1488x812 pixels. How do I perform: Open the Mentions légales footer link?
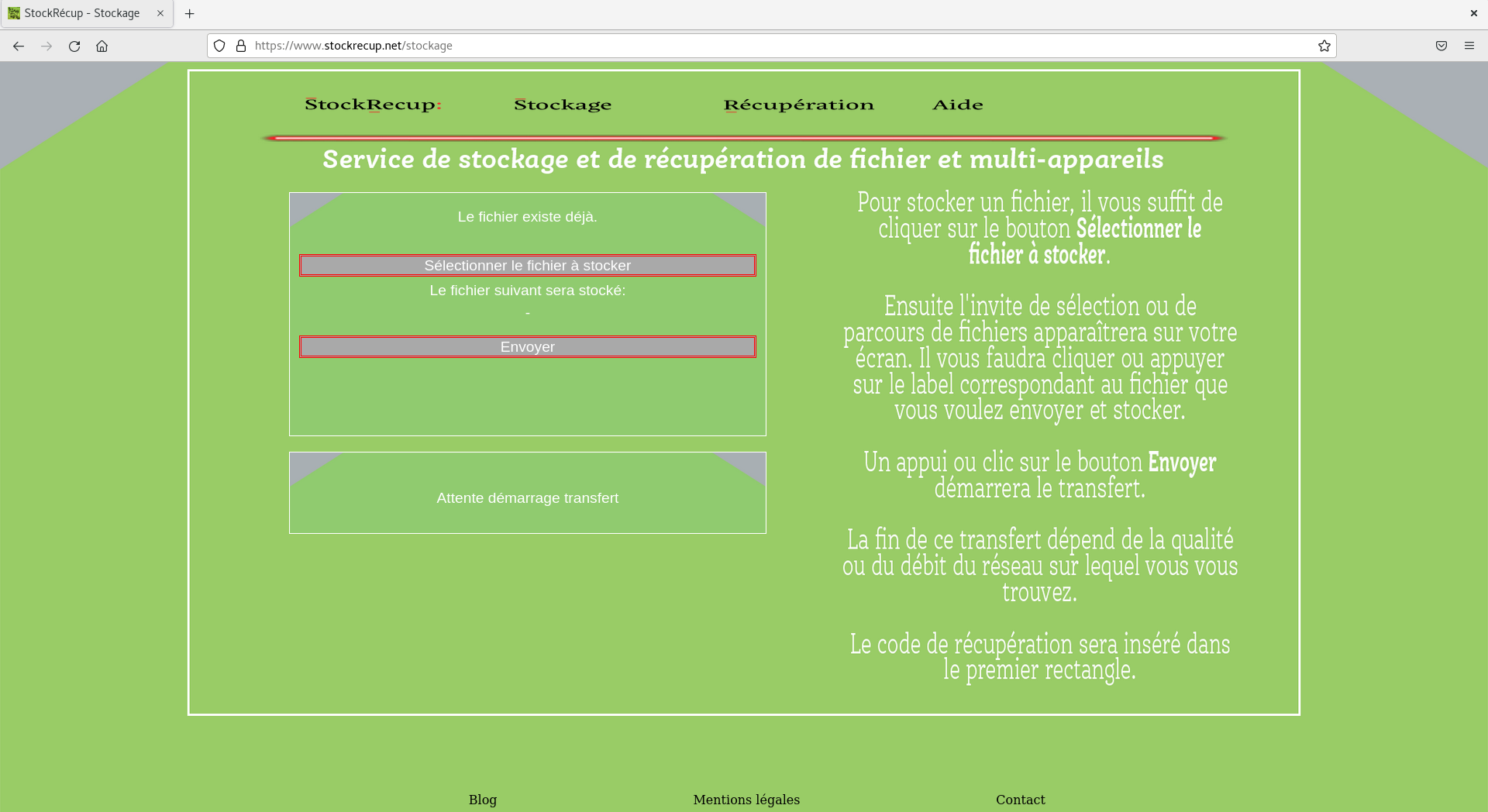[x=746, y=800]
